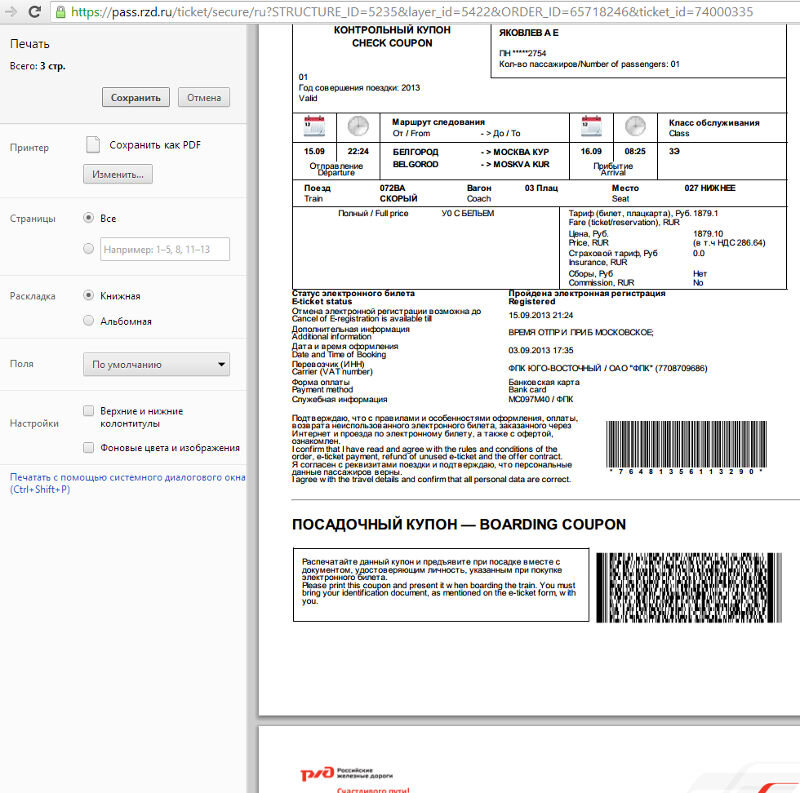Click the passenger name ЯКОВЛЕВ А Е
Screen dimensions: 800x793
(x=529, y=33)
